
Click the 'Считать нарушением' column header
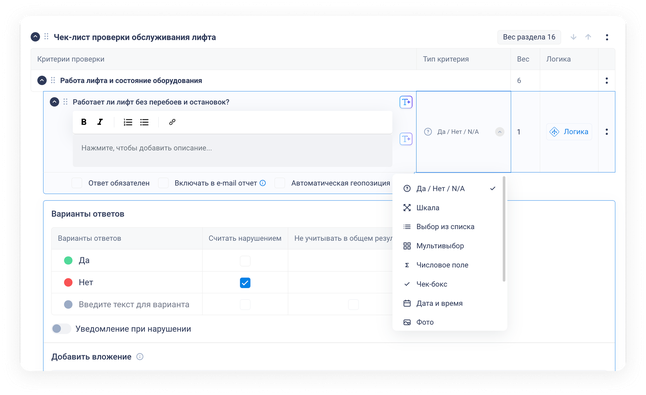point(245,238)
